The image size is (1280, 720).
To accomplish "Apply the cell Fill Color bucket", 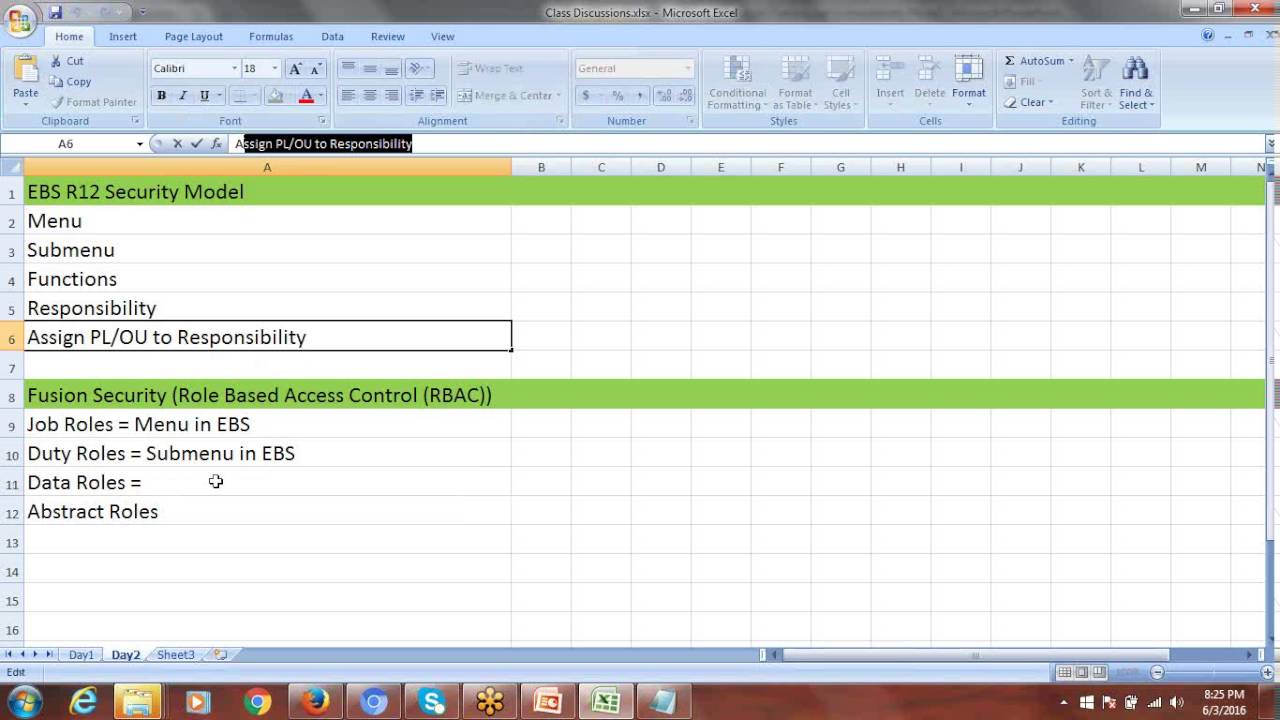I will tap(275, 96).
